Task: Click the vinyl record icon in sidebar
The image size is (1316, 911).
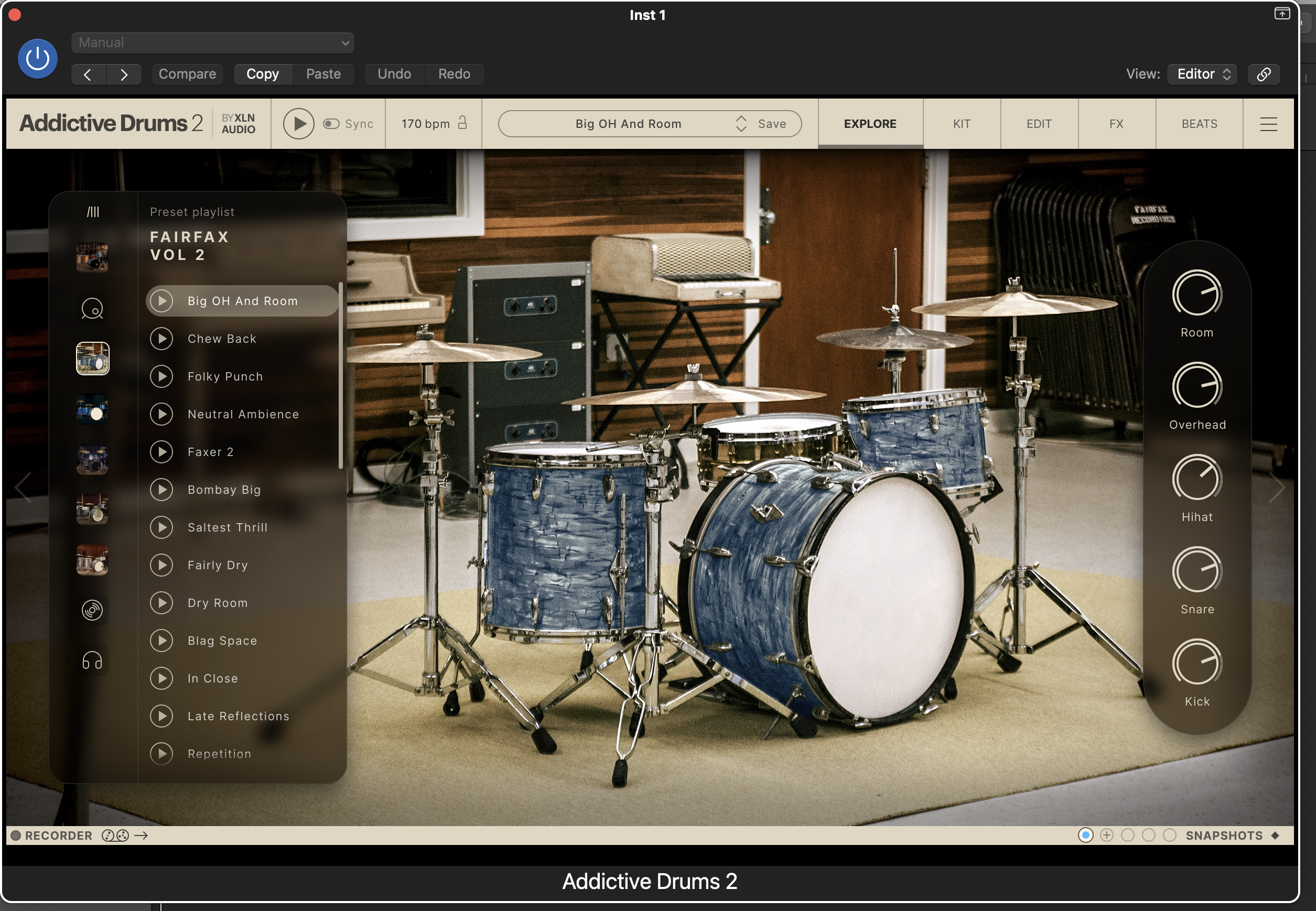Action: click(x=92, y=610)
